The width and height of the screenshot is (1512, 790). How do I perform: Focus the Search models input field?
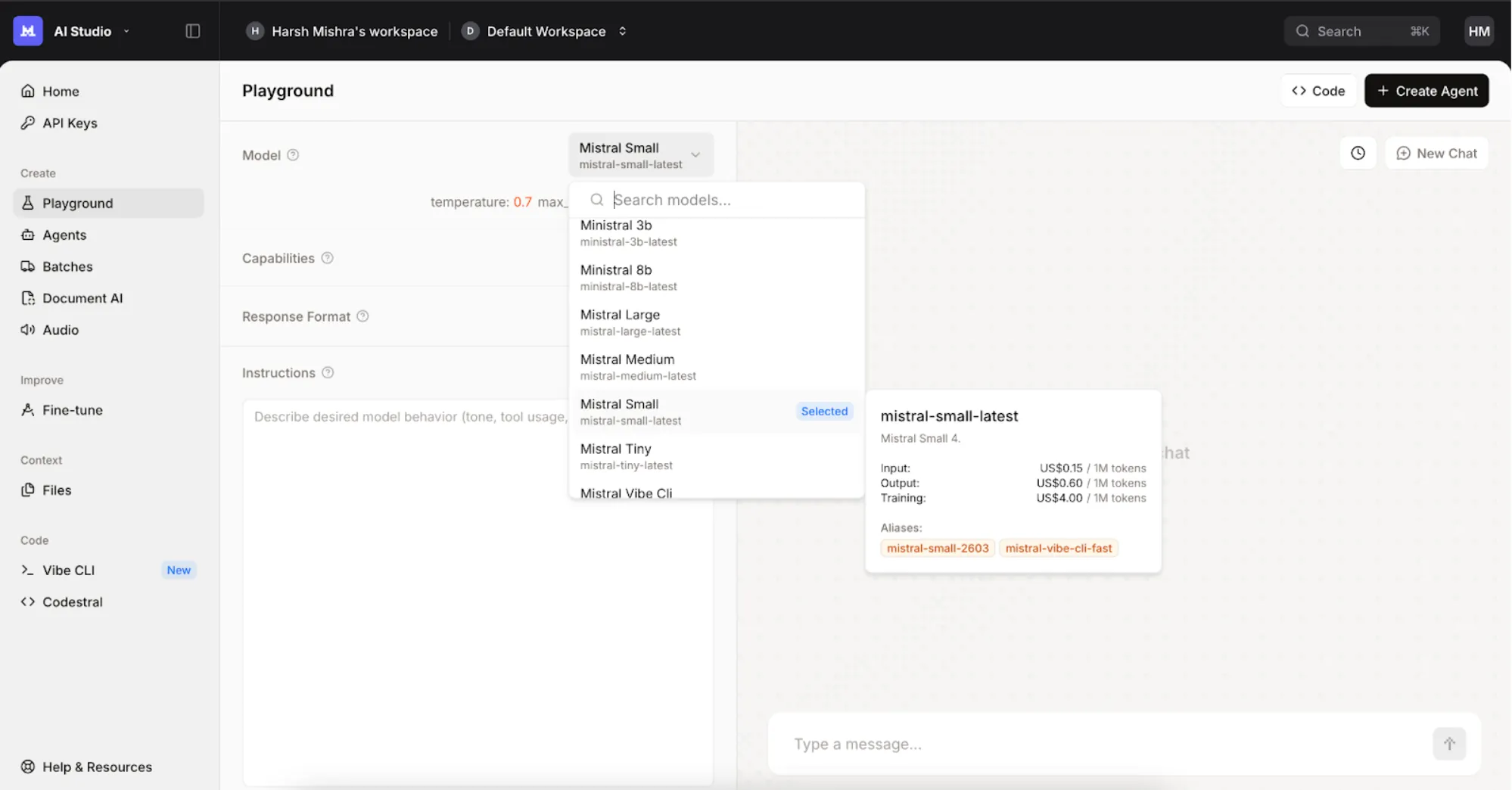pos(726,200)
